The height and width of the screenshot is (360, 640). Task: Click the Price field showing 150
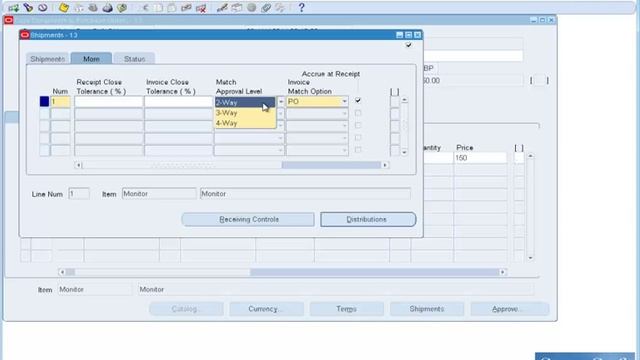(480, 158)
